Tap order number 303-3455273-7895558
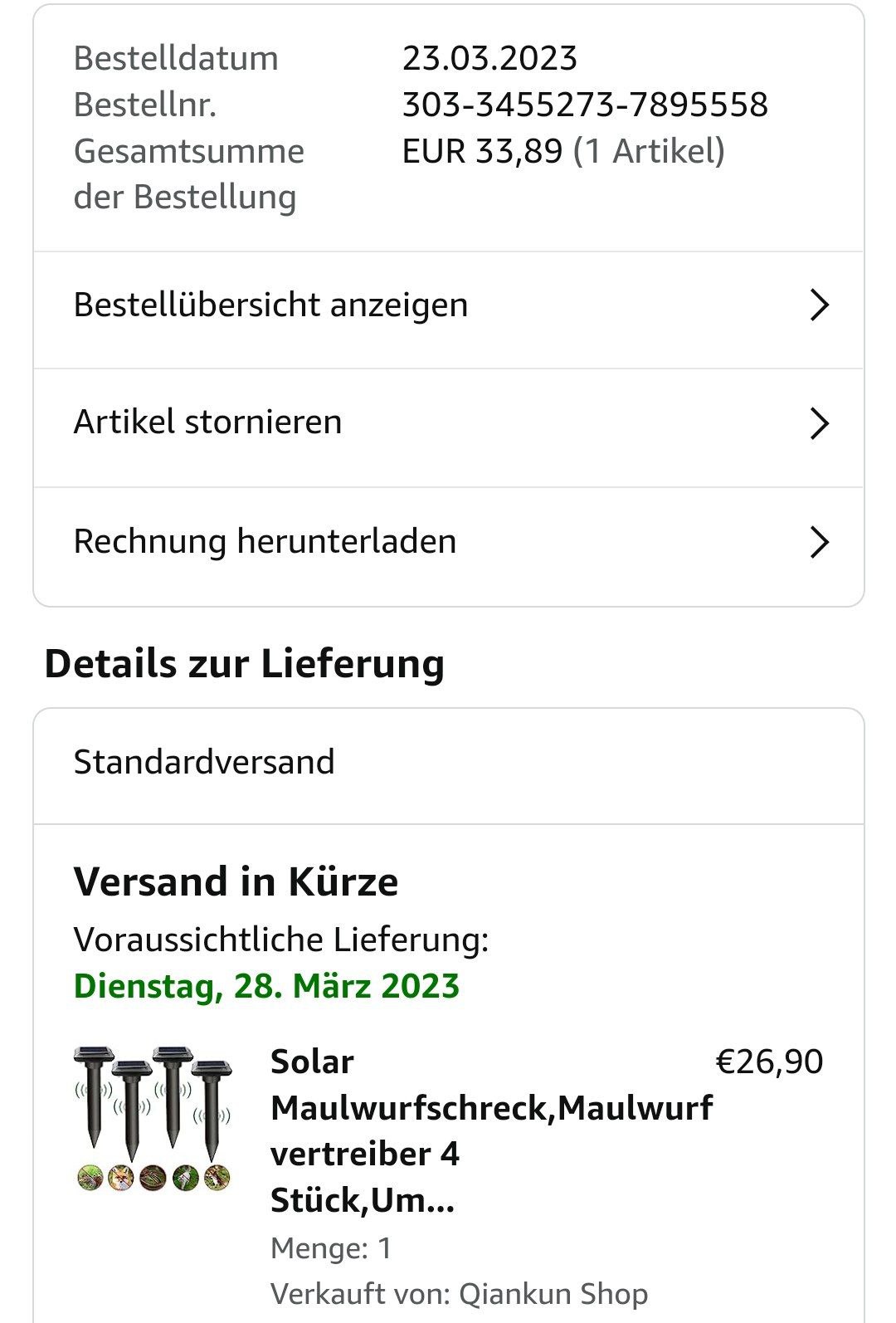The width and height of the screenshot is (896, 1323). (585, 105)
